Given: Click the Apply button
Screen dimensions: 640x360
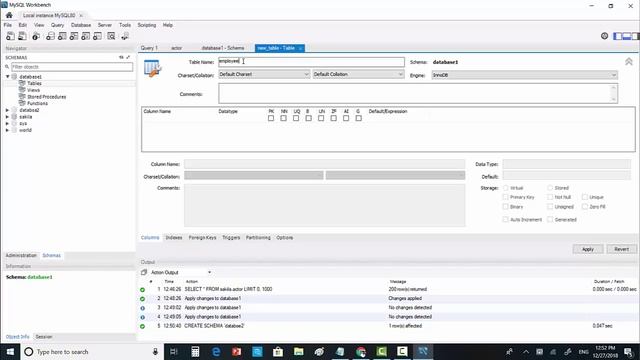Looking at the screenshot, I should 588,249.
